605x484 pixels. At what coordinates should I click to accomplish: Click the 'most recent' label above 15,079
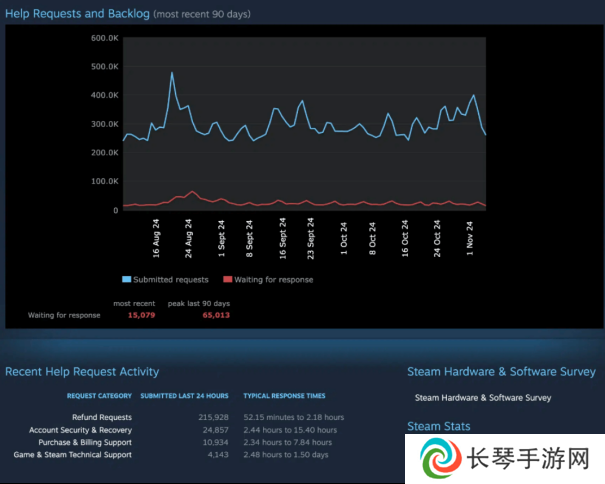point(134,303)
